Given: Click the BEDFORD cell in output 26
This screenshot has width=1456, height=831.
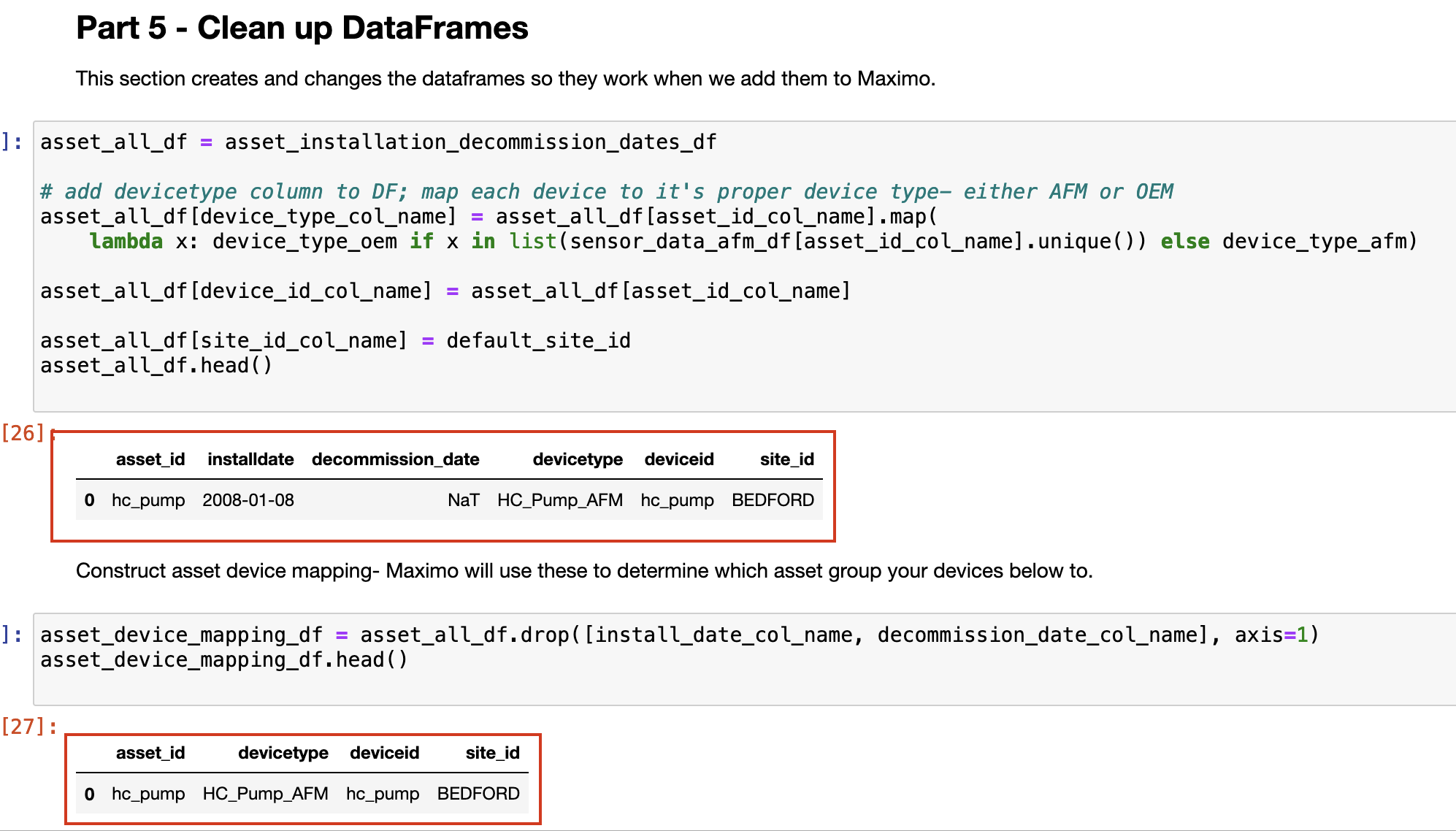Looking at the screenshot, I should coord(773,500).
